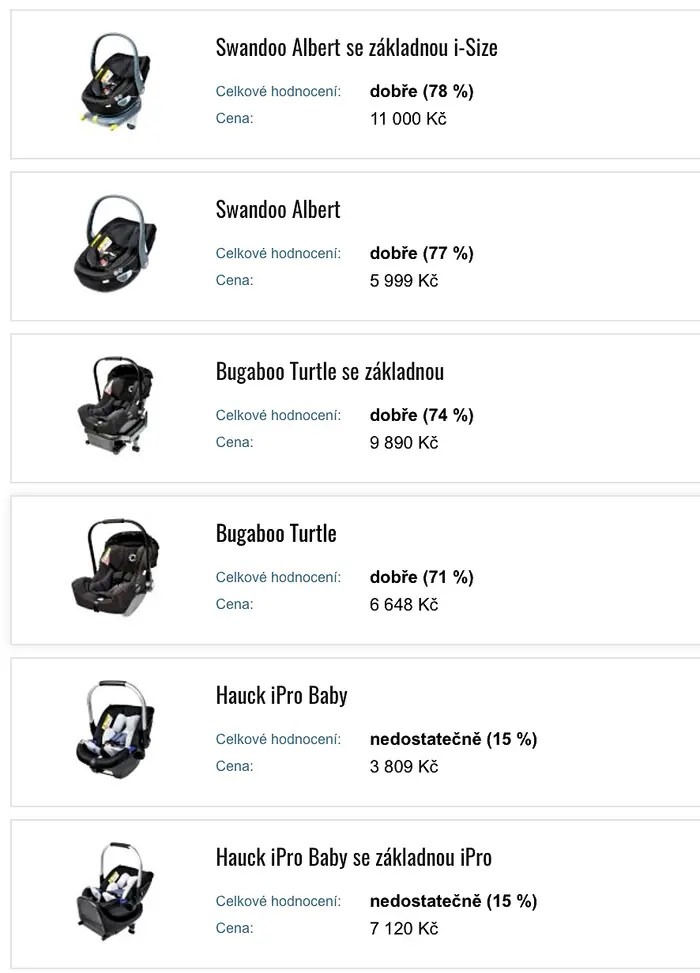
Task: Open the Swandoo Albert se základnou i-Size title
Action: [x=356, y=48]
